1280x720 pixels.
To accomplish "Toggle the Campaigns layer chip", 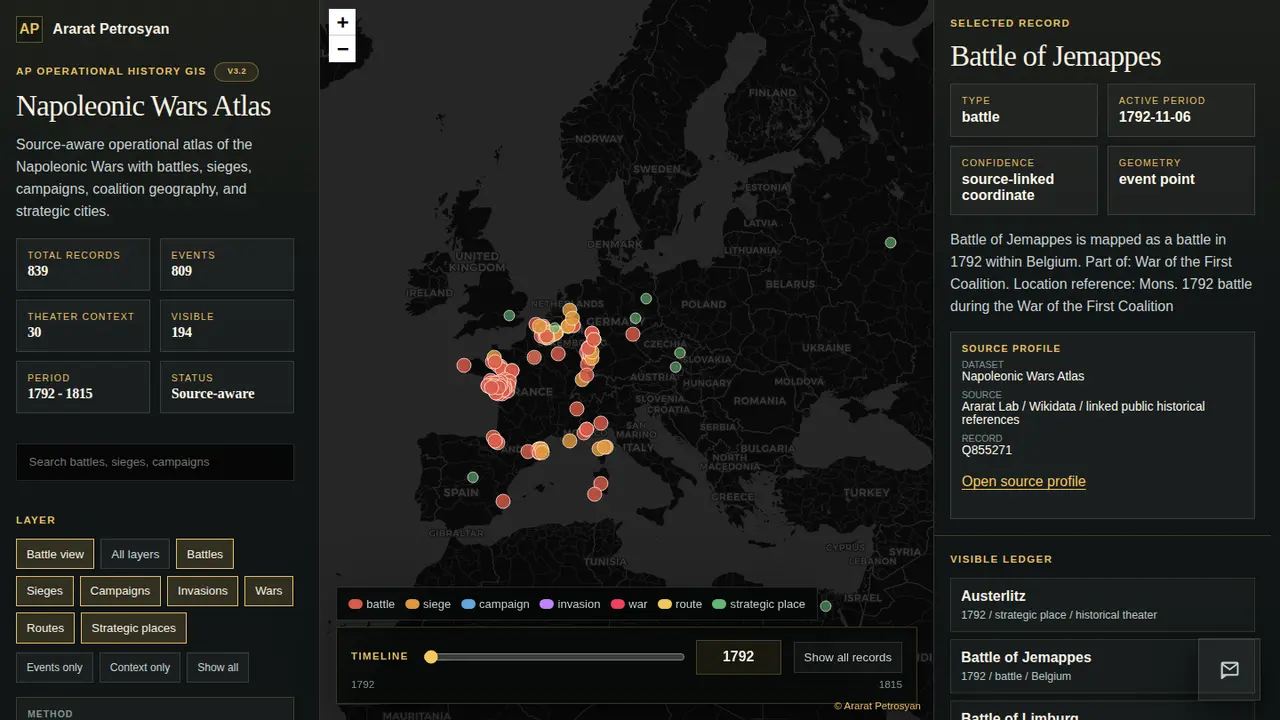I will pos(120,591).
